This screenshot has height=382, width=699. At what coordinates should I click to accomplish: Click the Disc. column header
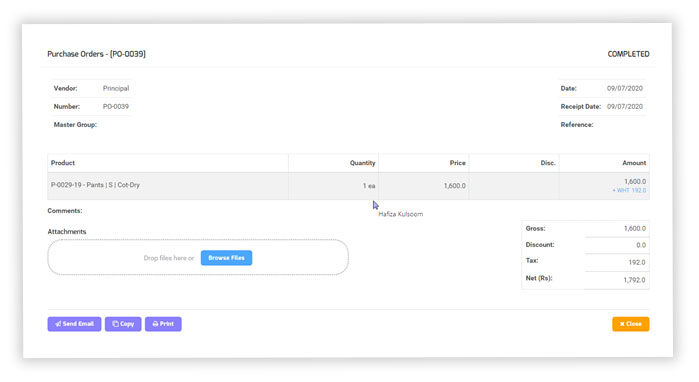[x=548, y=163]
